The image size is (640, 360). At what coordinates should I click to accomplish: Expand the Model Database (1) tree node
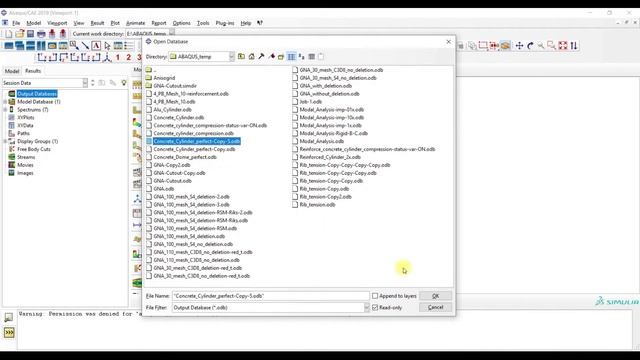pos(5,102)
